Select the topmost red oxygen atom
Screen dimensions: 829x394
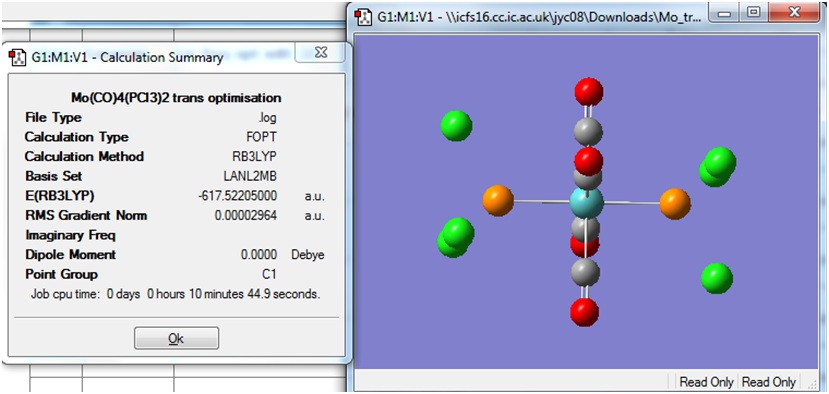589,92
